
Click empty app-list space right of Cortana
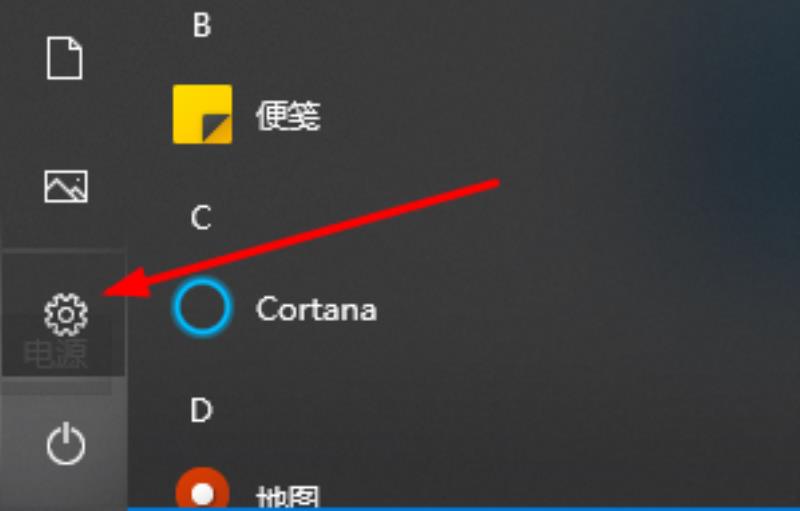(510, 309)
